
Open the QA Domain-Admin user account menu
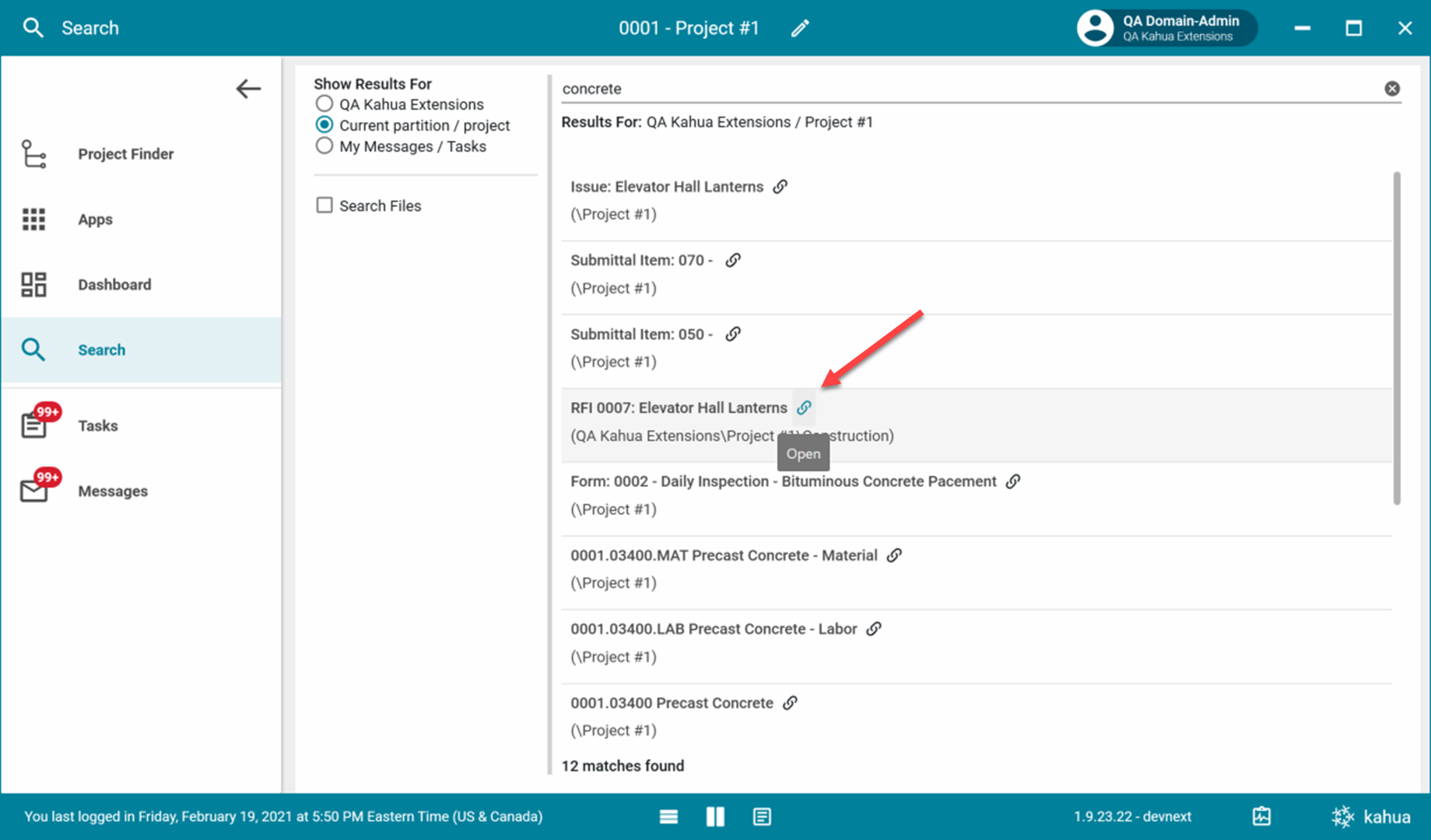1166,28
